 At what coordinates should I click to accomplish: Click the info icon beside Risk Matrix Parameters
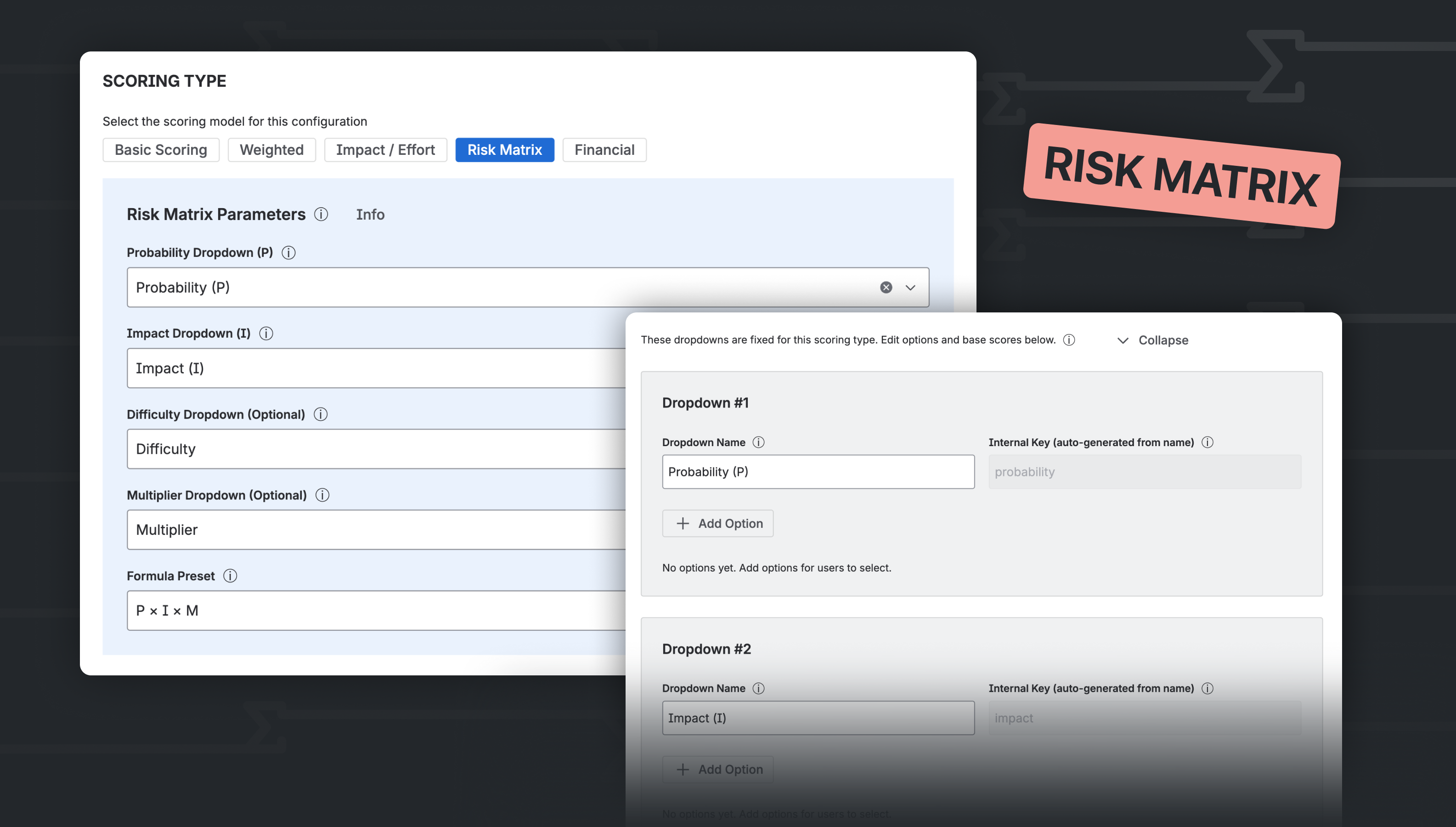coord(322,215)
